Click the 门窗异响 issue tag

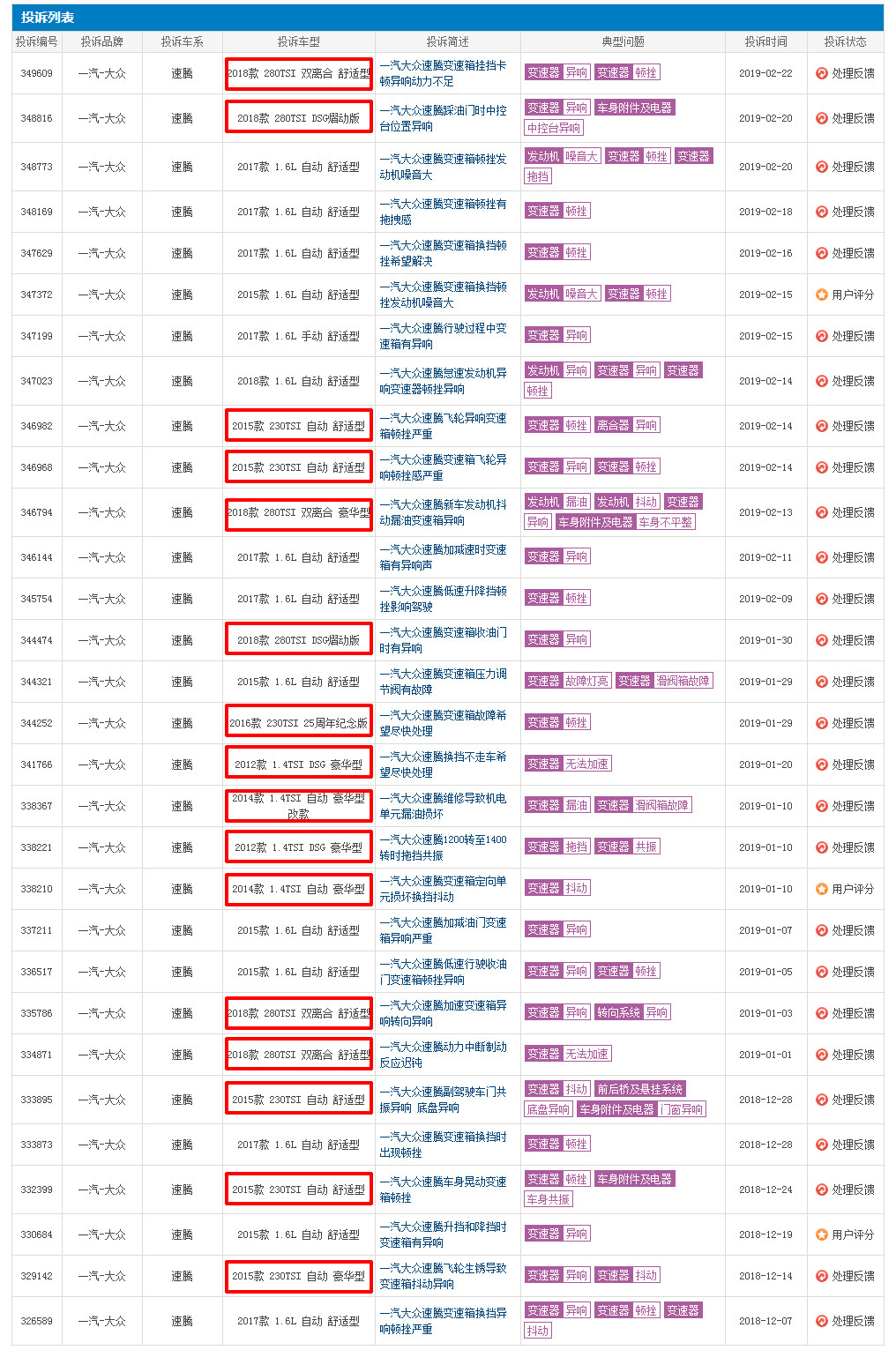682,1110
